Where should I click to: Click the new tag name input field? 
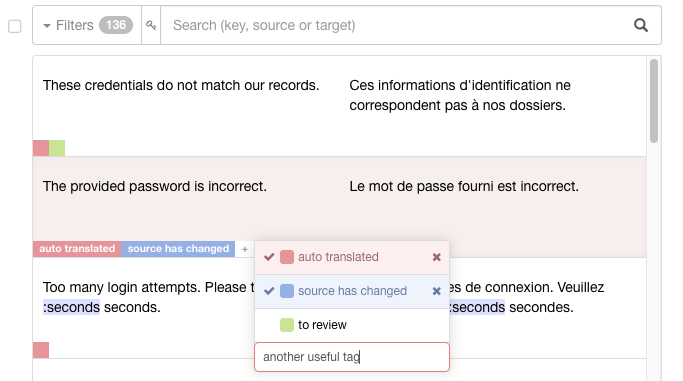pyautogui.click(x=352, y=357)
